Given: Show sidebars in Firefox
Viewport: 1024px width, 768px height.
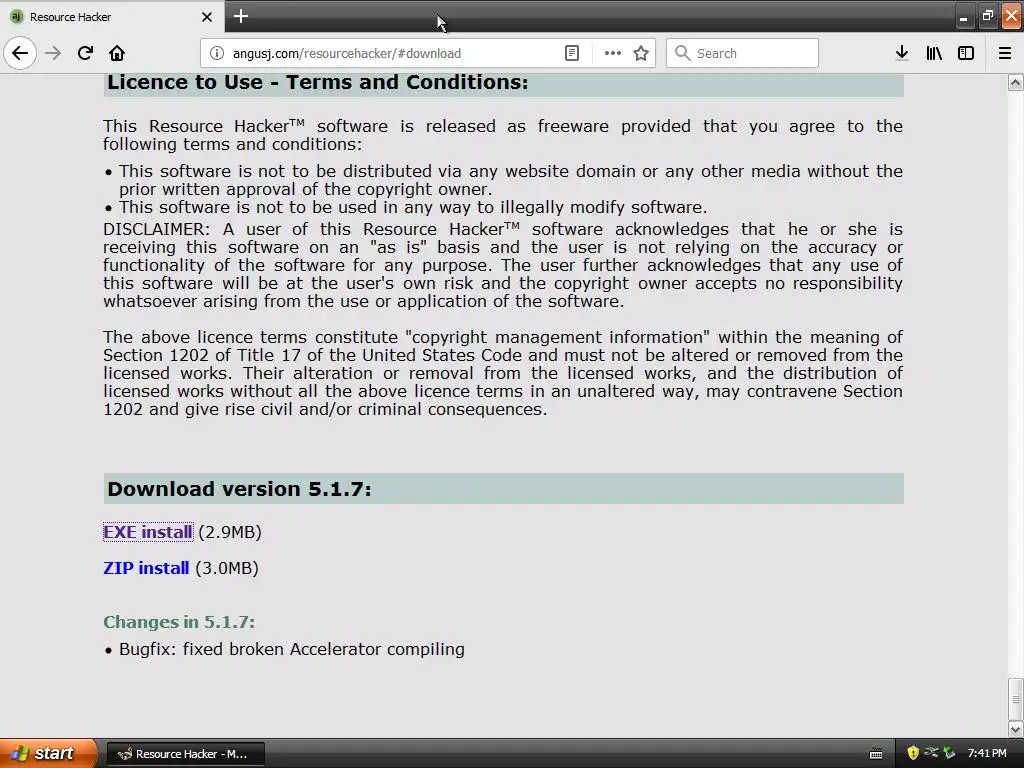Looking at the screenshot, I should click(966, 53).
